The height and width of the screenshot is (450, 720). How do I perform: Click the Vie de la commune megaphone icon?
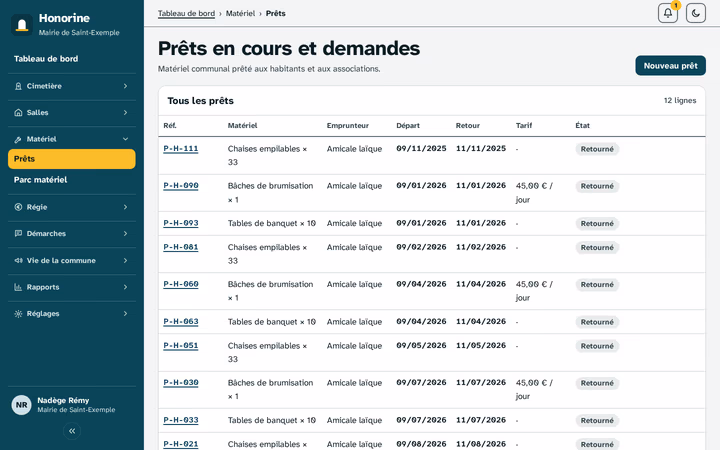coord(18,260)
